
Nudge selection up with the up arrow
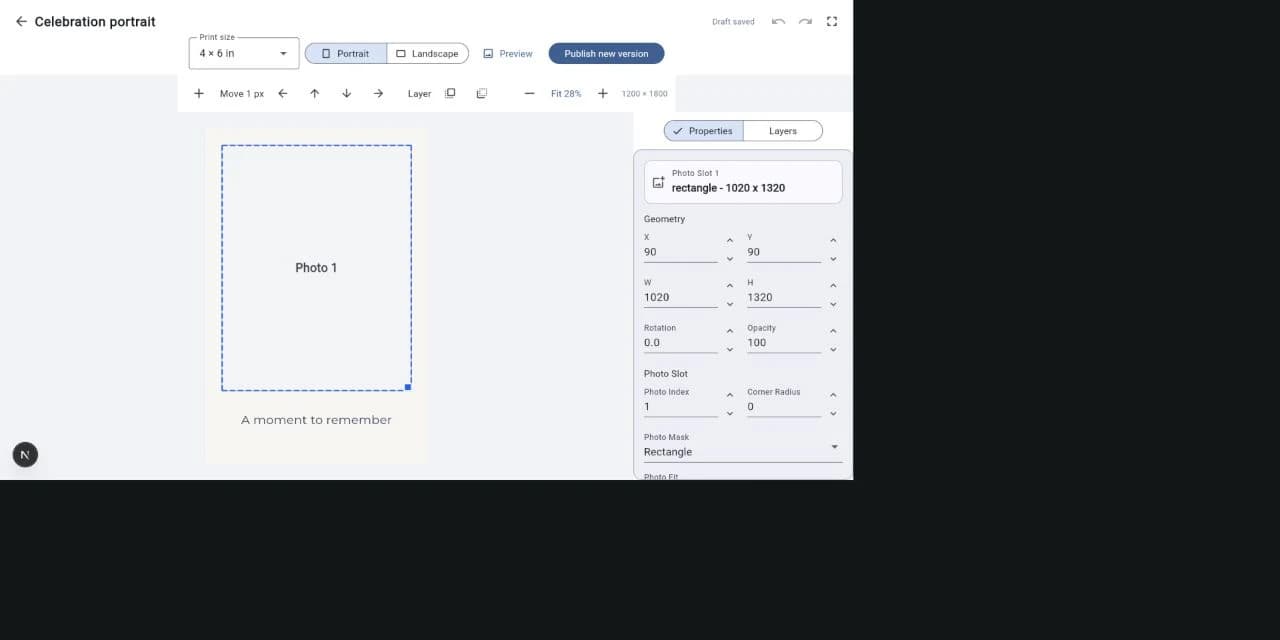pyautogui.click(x=315, y=93)
